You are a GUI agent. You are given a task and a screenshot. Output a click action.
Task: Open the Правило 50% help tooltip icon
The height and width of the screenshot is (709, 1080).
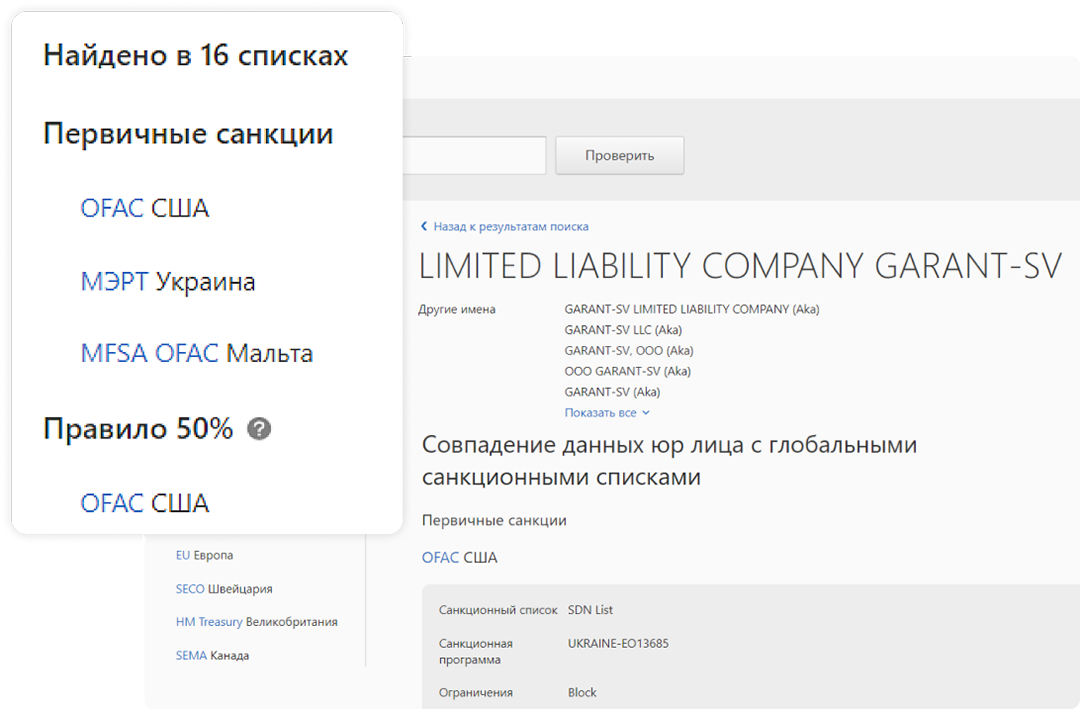pyautogui.click(x=259, y=429)
